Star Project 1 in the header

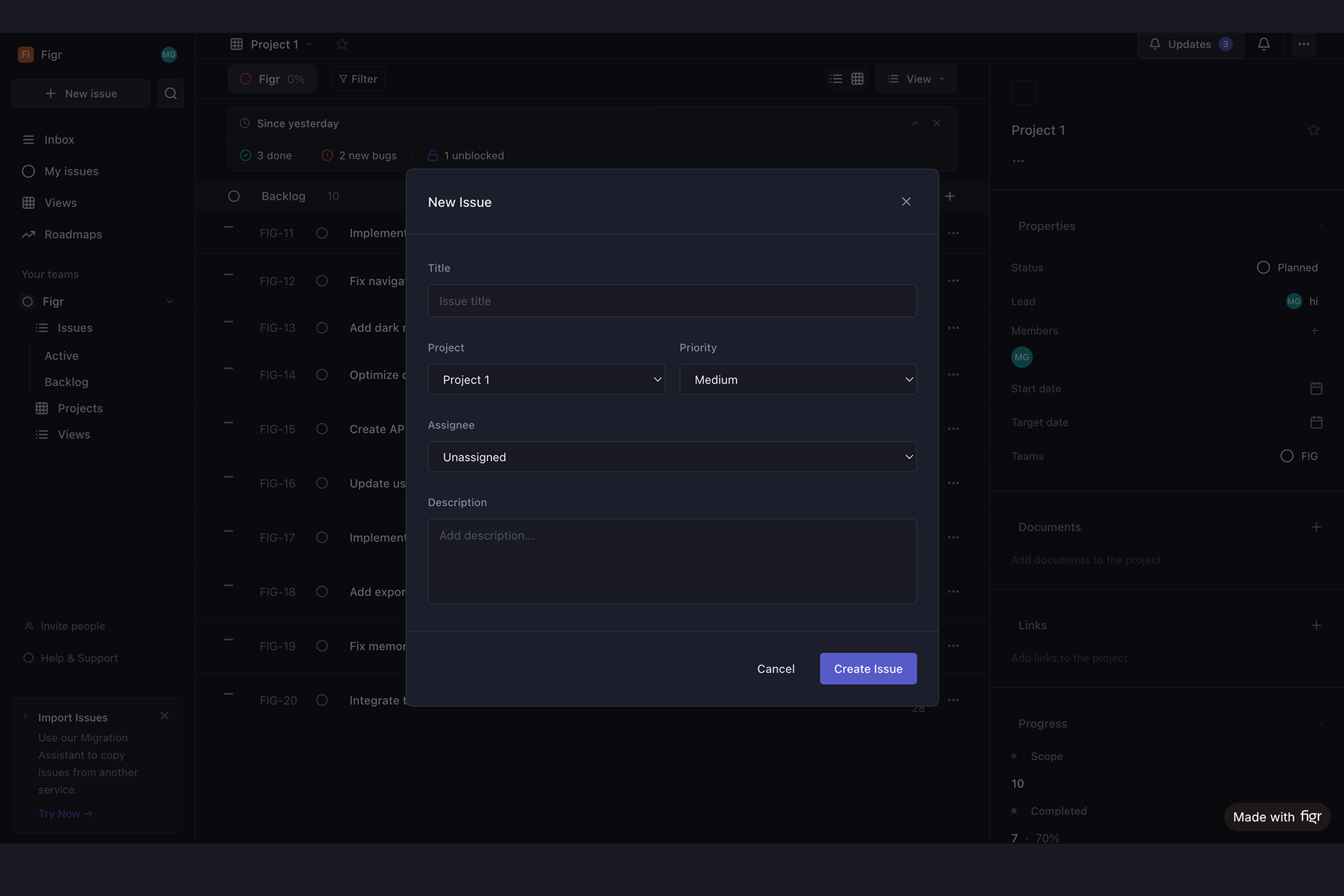tap(342, 44)
